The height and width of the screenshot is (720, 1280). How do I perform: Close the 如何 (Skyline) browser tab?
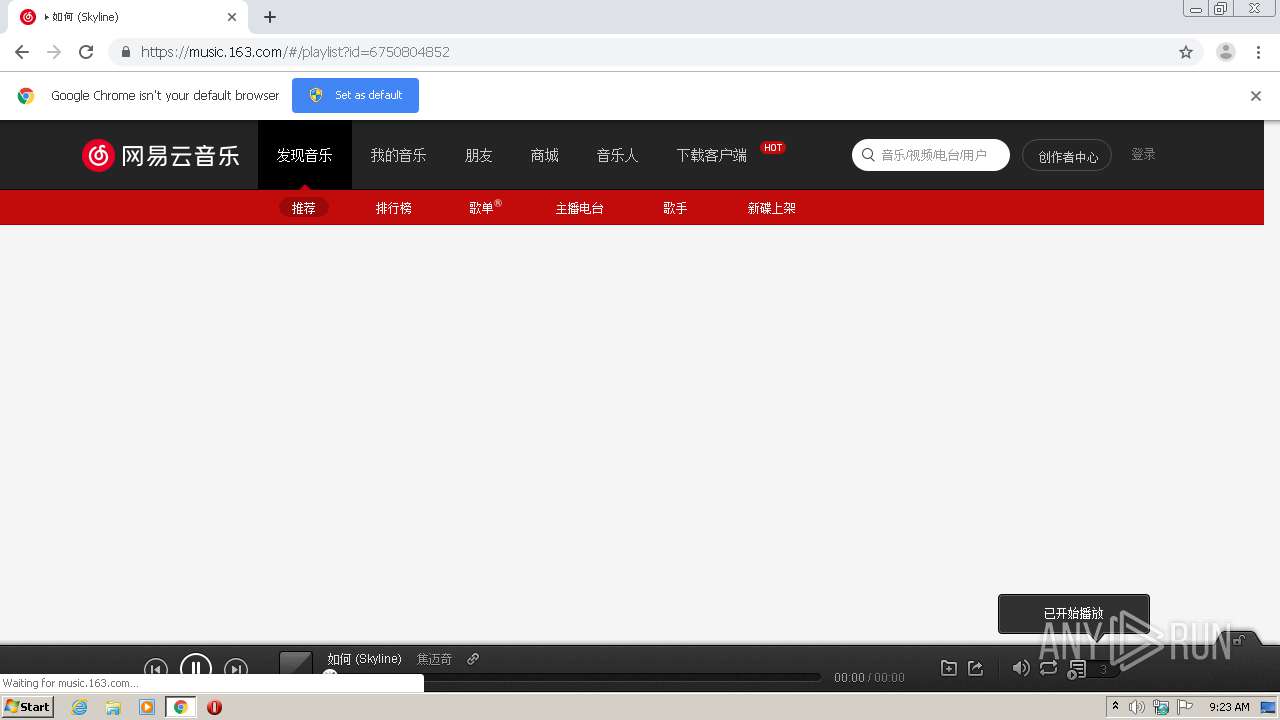click(x=232, y=17)
